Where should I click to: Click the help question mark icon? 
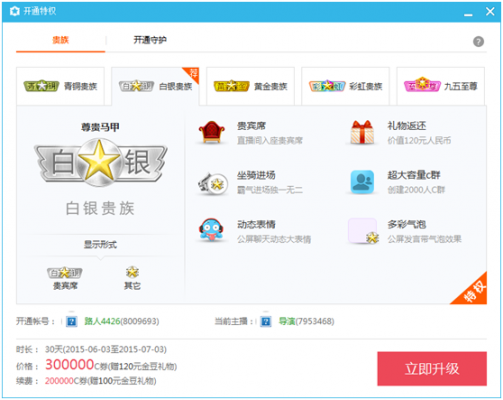(x=478, y=42)
